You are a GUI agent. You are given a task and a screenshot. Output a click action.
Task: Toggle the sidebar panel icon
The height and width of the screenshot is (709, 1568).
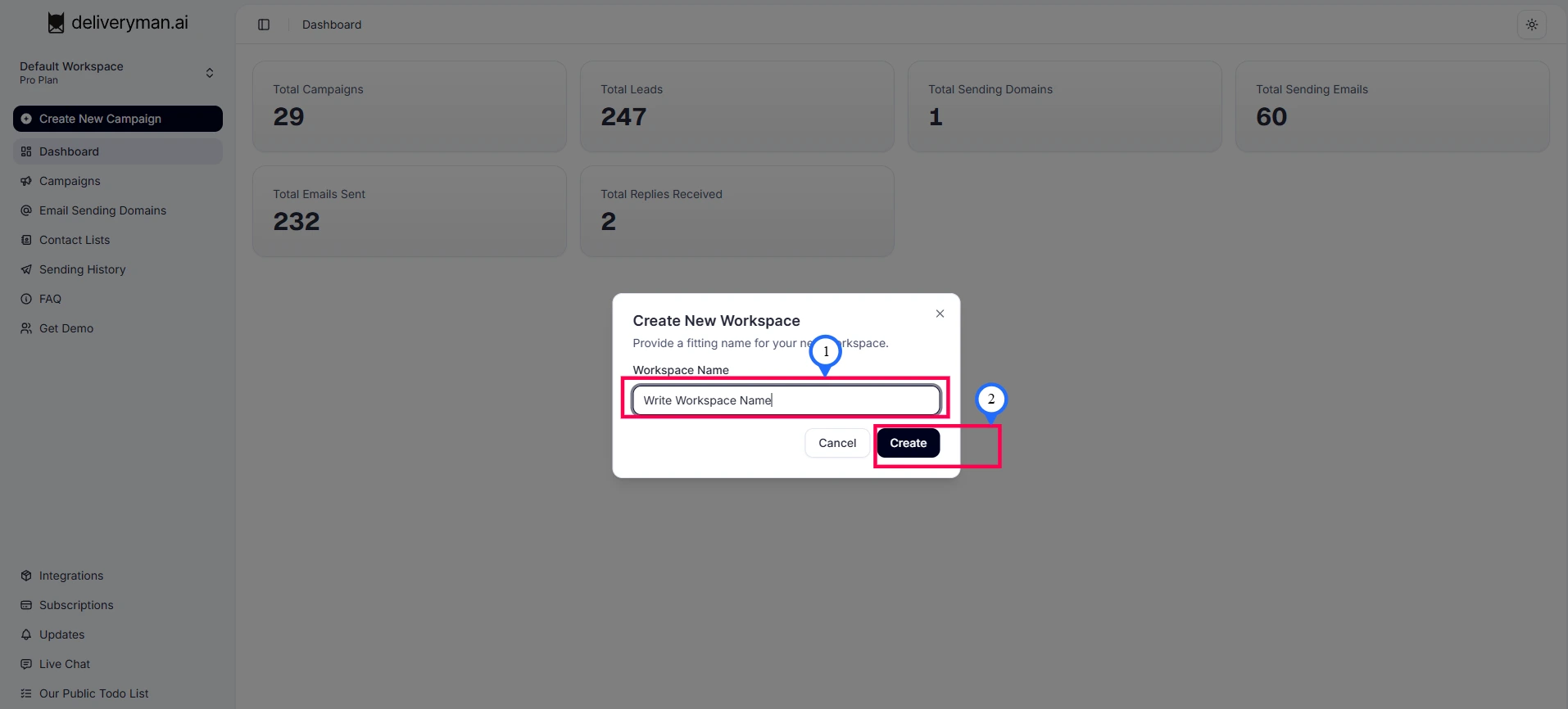coord(264,25)
